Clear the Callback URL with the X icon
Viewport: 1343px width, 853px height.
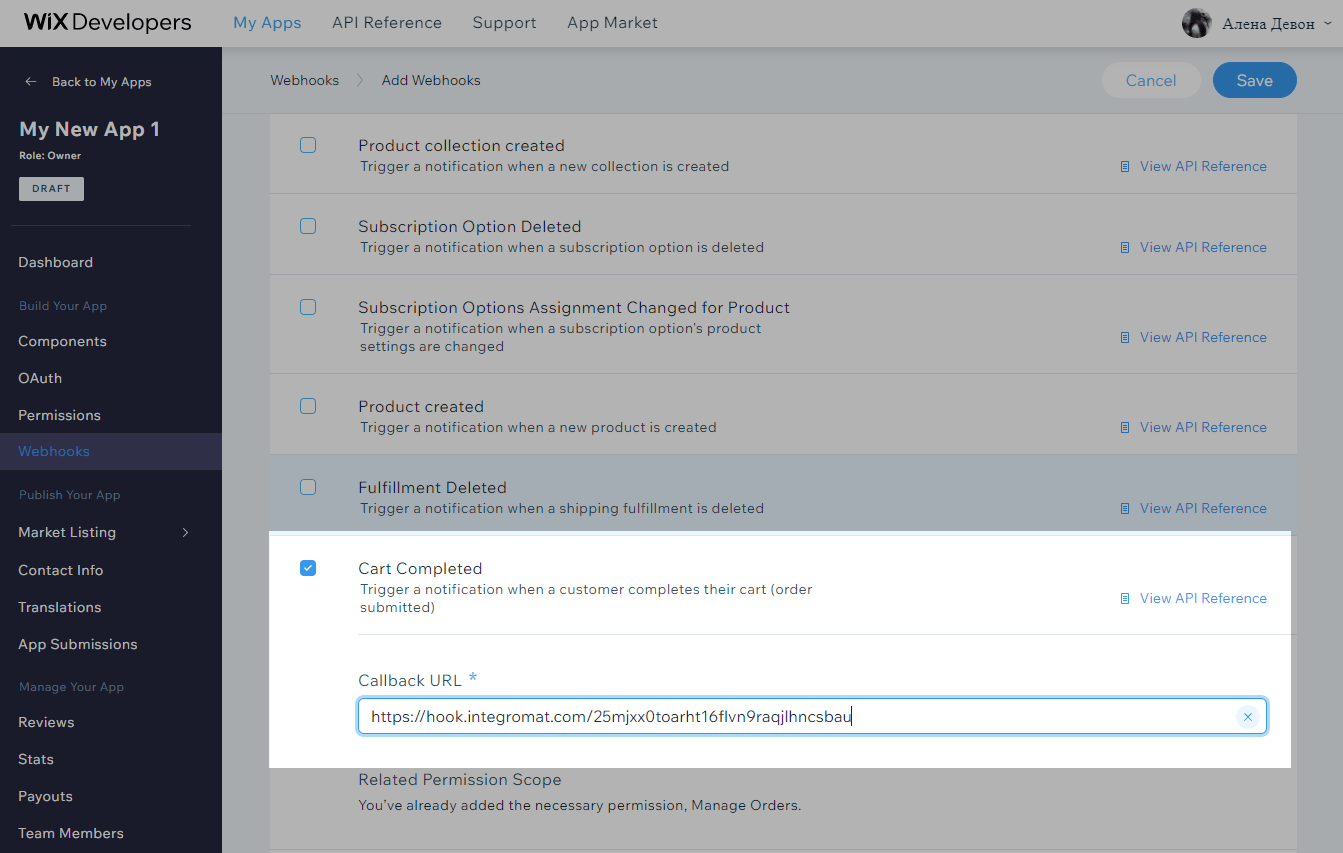pos(1247,717)
